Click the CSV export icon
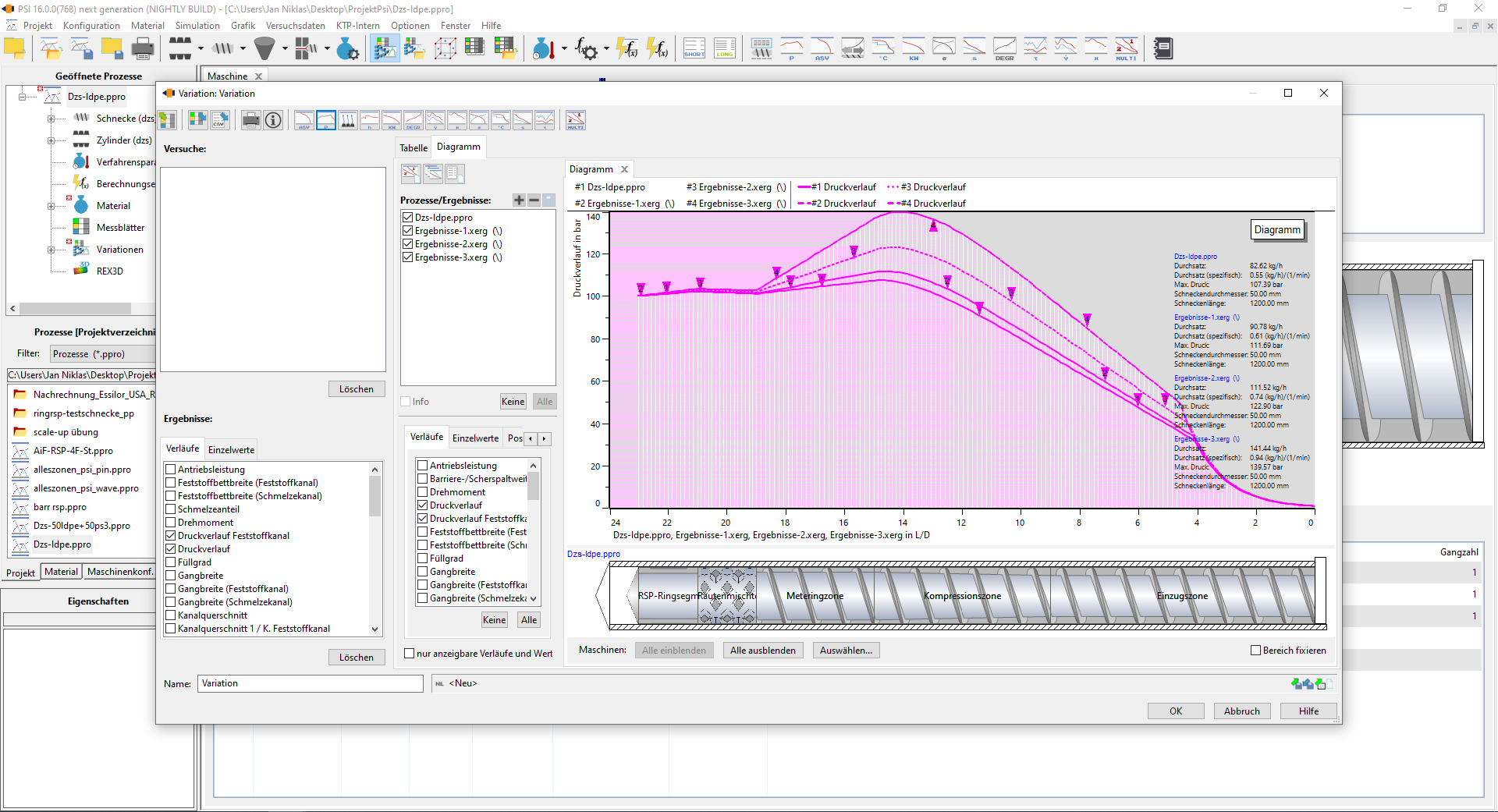The height and width of the screenshot is (812, 1498). (x=220, y=120)
